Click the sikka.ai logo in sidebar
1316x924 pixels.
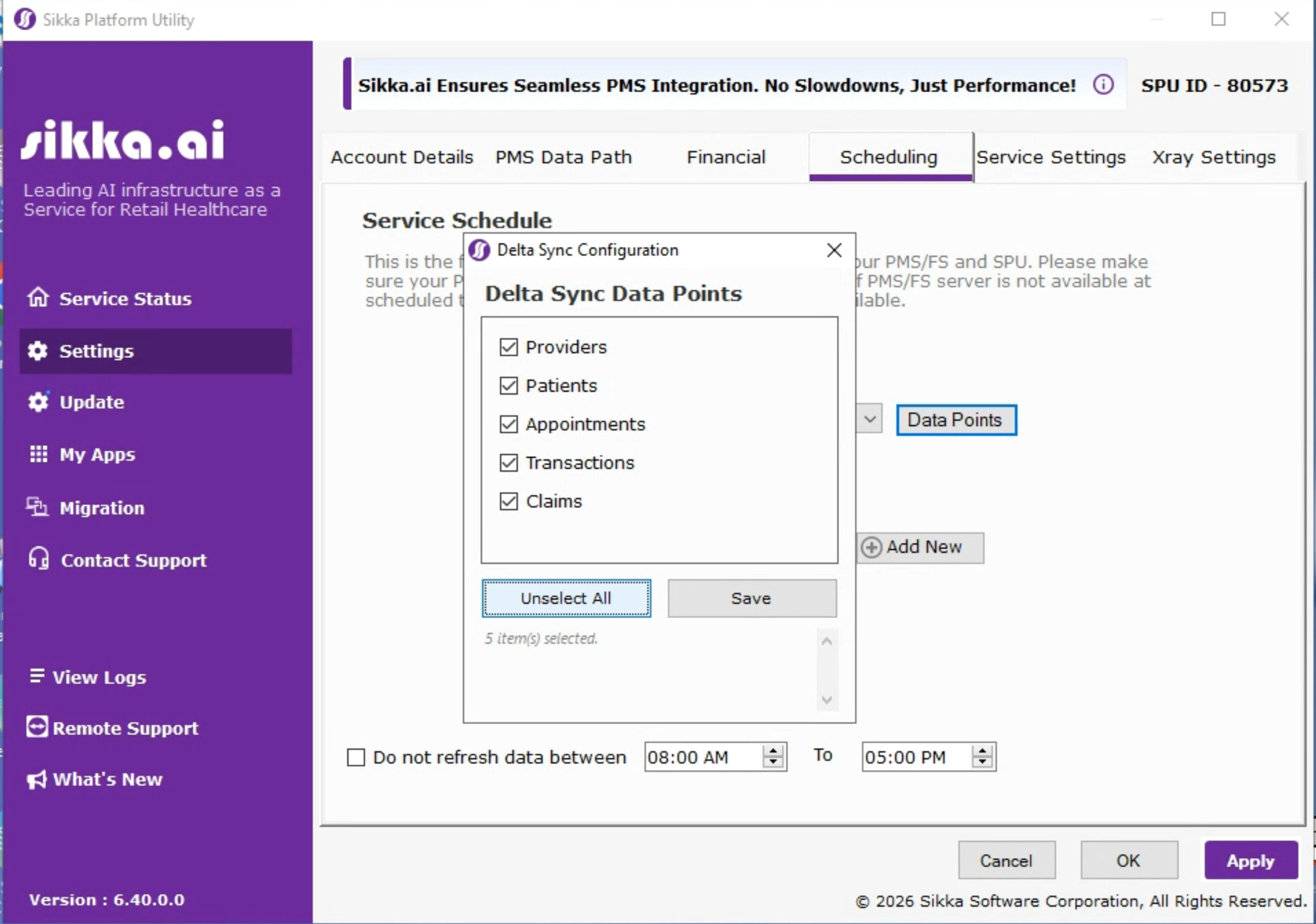(123, 140)
